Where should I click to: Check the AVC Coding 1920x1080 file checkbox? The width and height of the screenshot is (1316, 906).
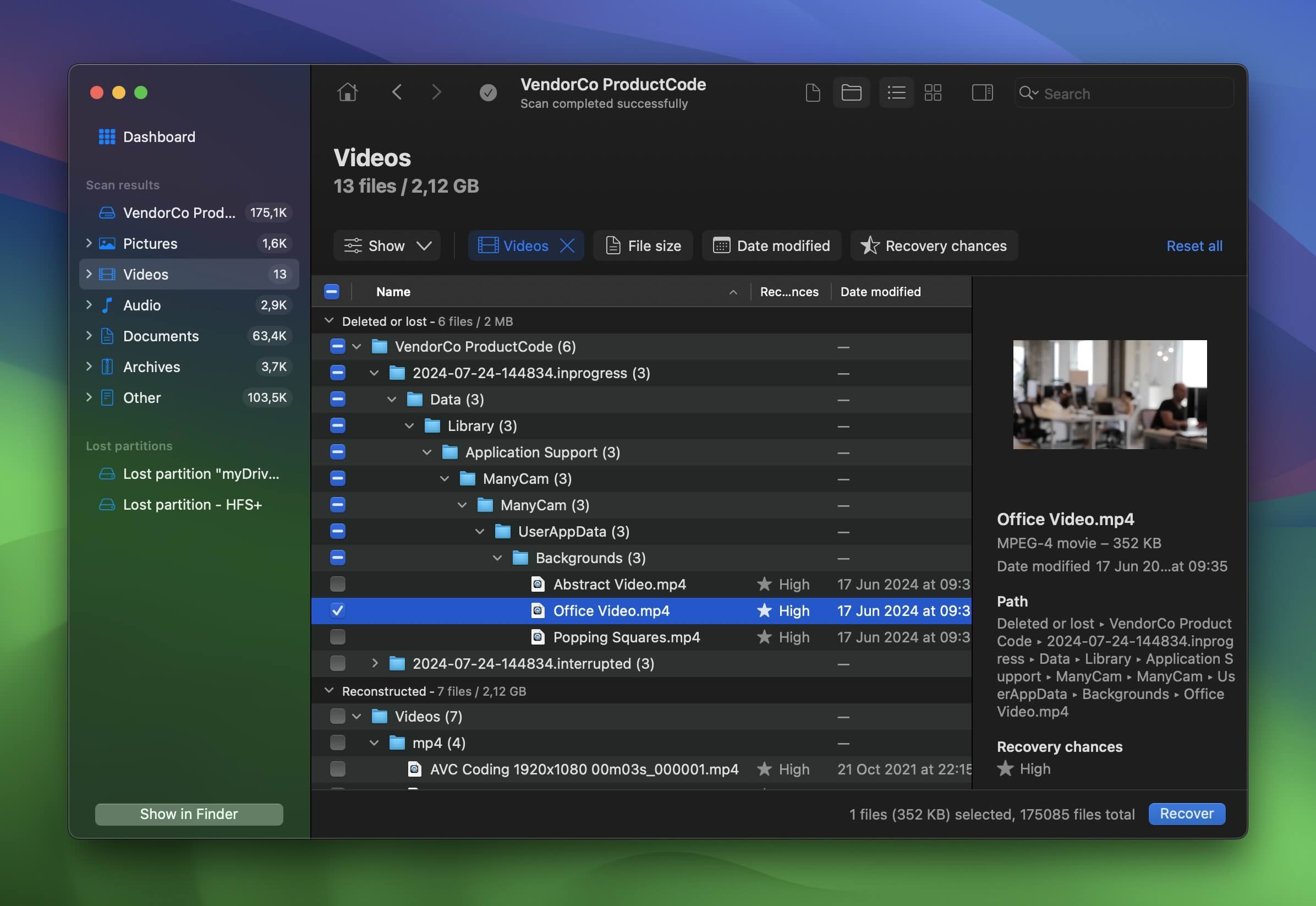coord(337,768)
